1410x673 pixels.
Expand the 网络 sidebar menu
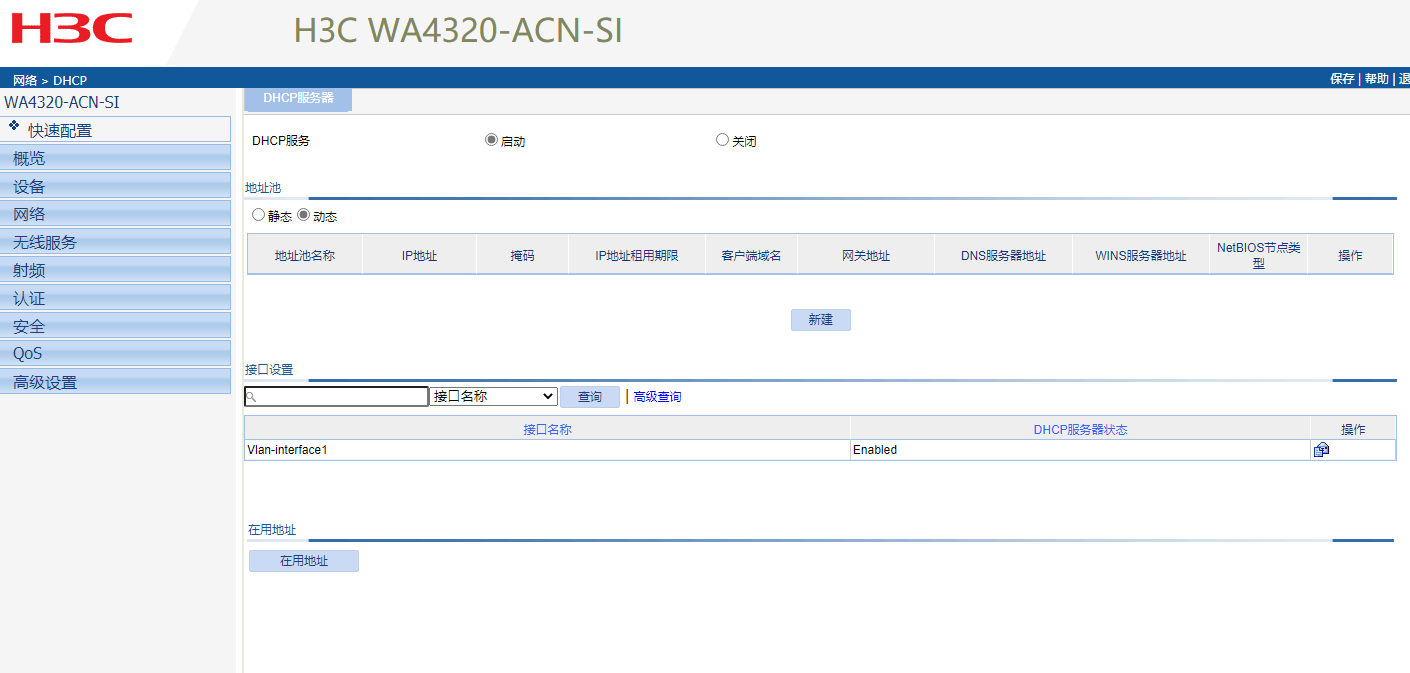115,214
